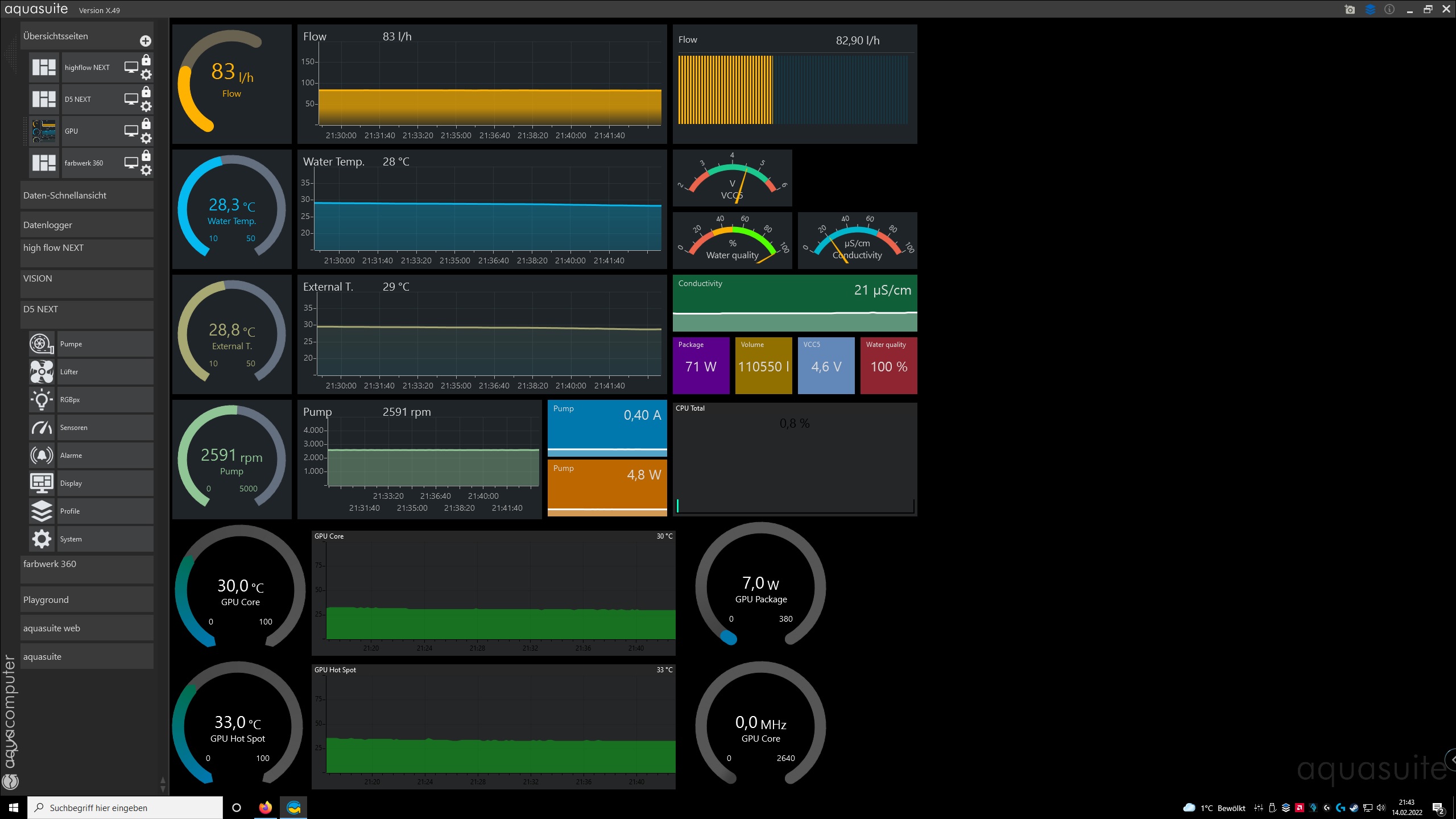Open the Alarme bell section
Screen dimensions: 1456x819
pyautogui.click(x=42, y=456)
